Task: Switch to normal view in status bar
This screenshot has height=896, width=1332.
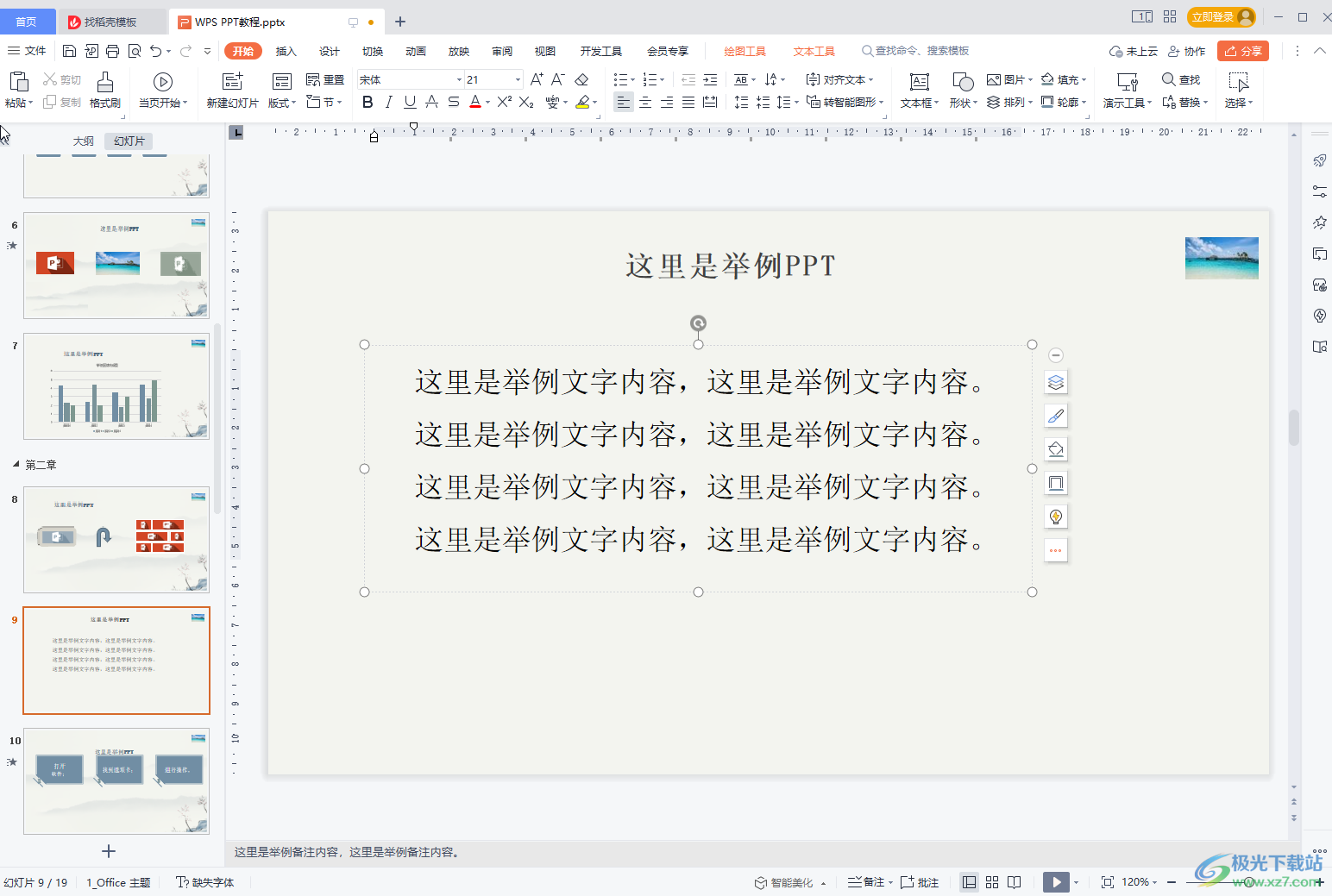Action: [970, 882]
